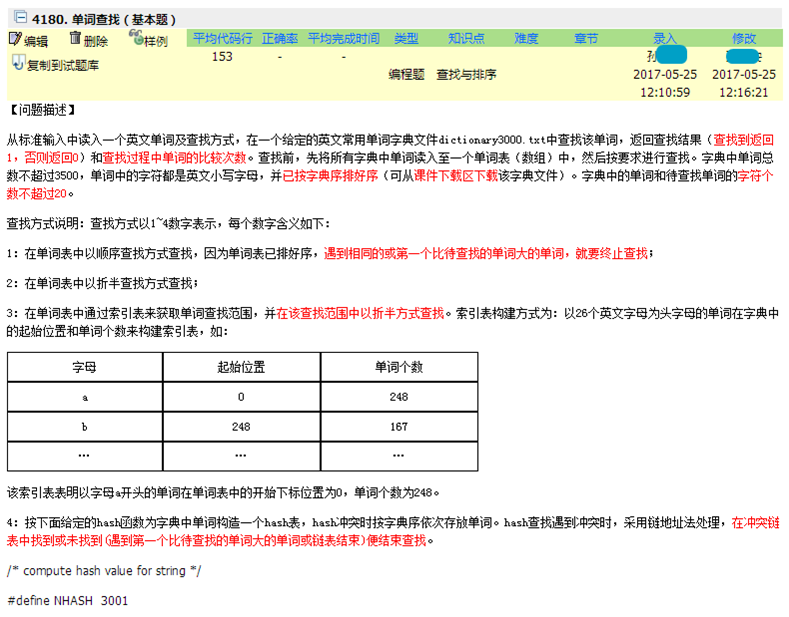Image resolution: width=789 pixels, height=617 pixels.
Task: Click red text 在该查找范围中以折半方式查找
Action: (x=360, y=314)
